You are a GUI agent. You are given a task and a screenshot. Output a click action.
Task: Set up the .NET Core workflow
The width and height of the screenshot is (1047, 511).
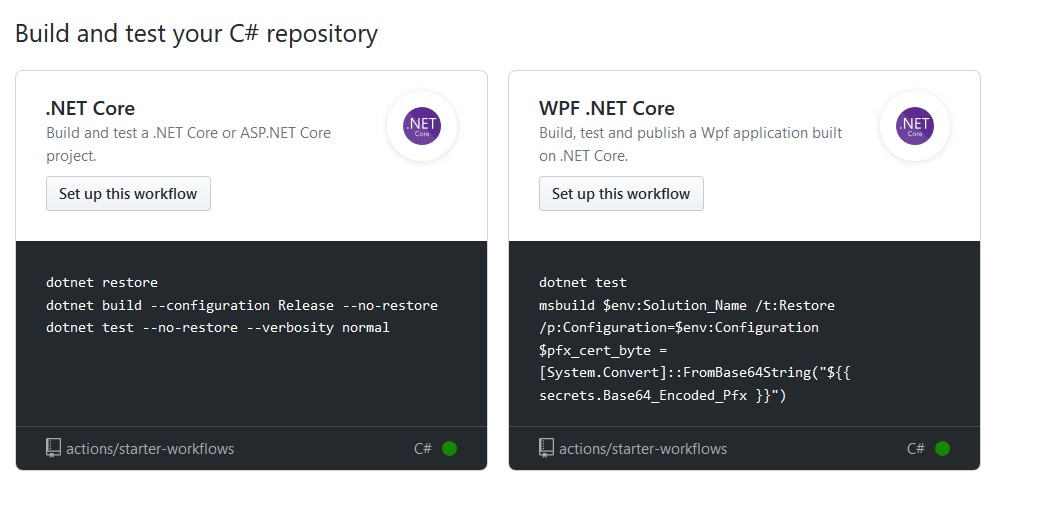(128, 194)
